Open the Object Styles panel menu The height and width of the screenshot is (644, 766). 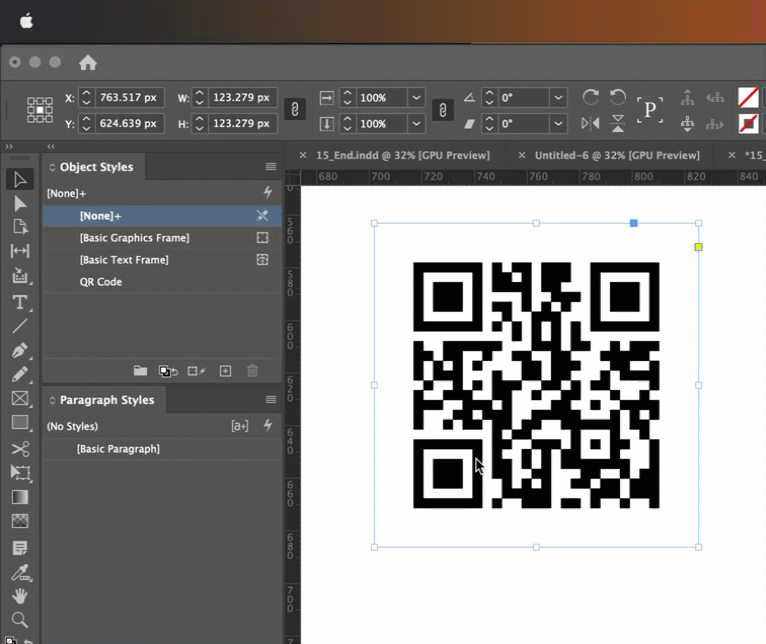click(x=271, y=167)
